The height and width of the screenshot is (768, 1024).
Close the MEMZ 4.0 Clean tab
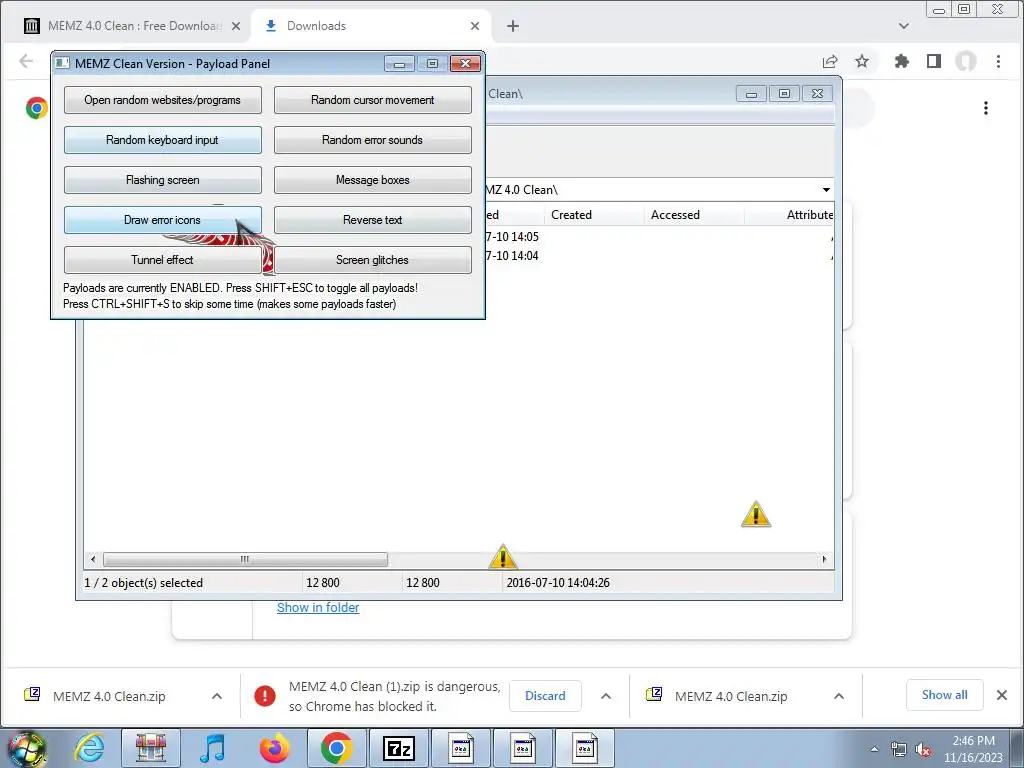[236, 26]
